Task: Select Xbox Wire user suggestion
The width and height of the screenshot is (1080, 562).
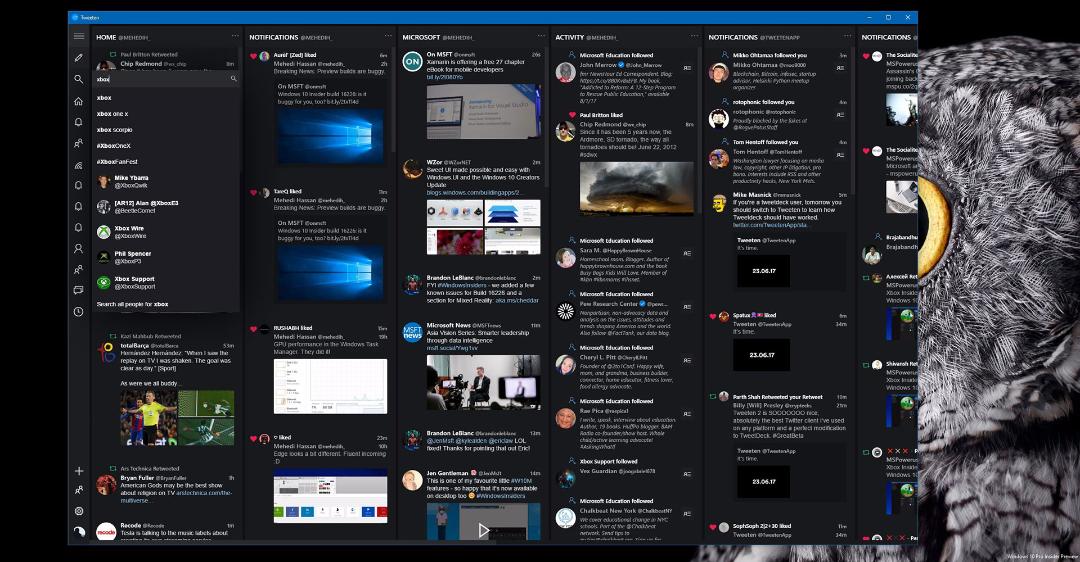Action: point(166,232)
